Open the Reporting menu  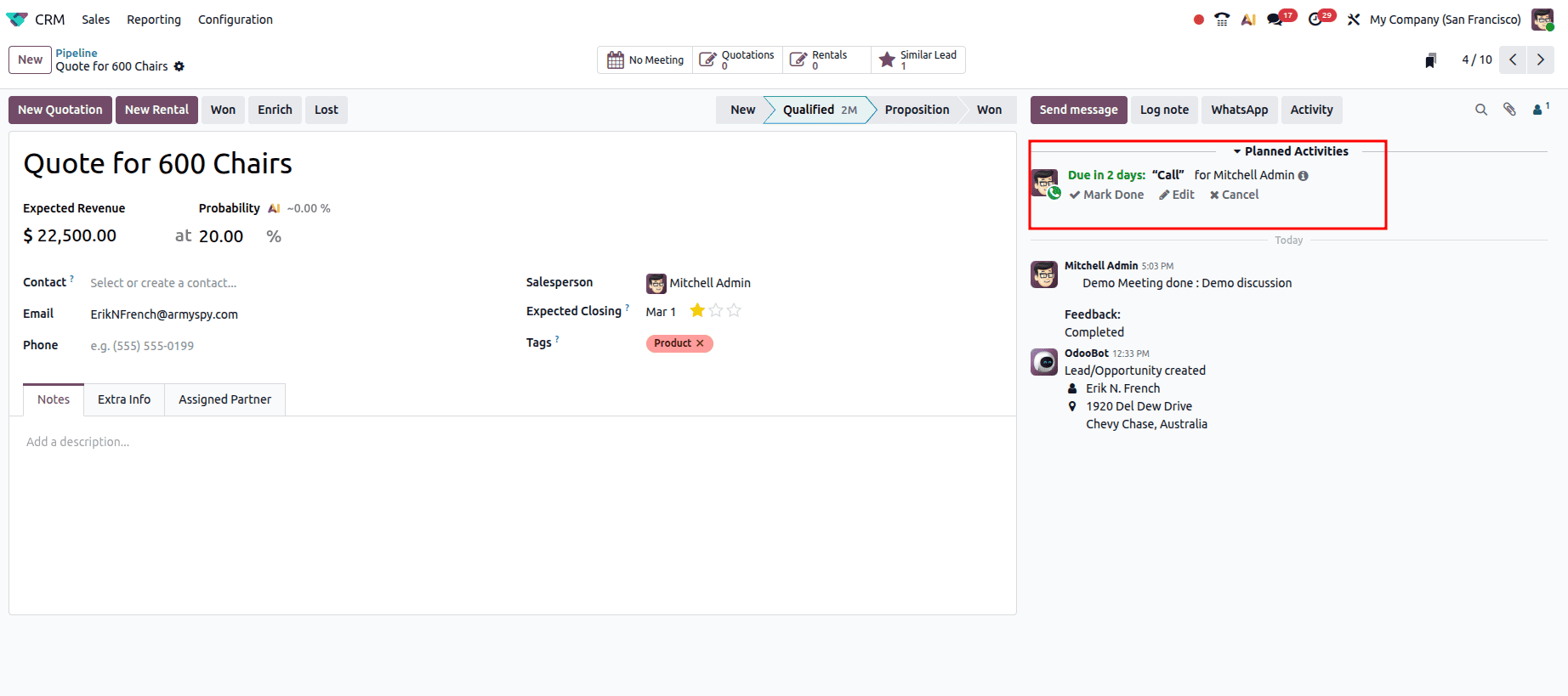[x=154, y=20]
